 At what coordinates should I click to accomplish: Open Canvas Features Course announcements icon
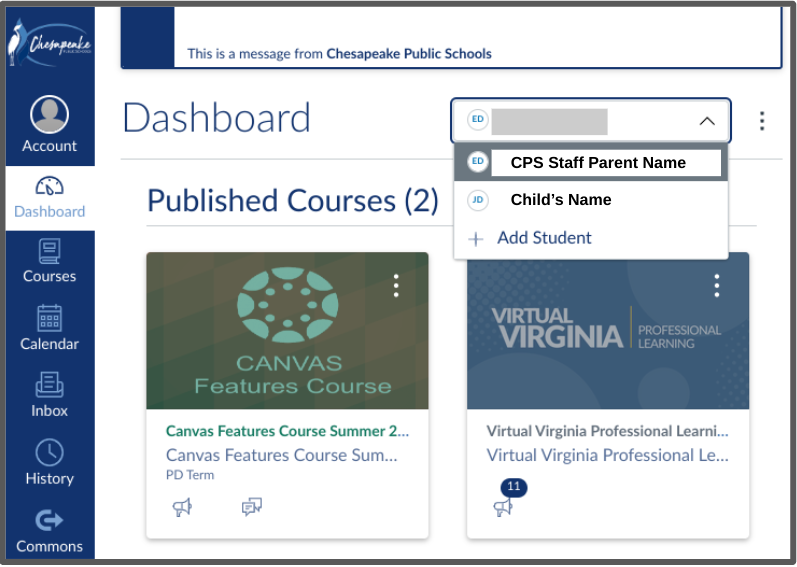(x=182, y=507)
